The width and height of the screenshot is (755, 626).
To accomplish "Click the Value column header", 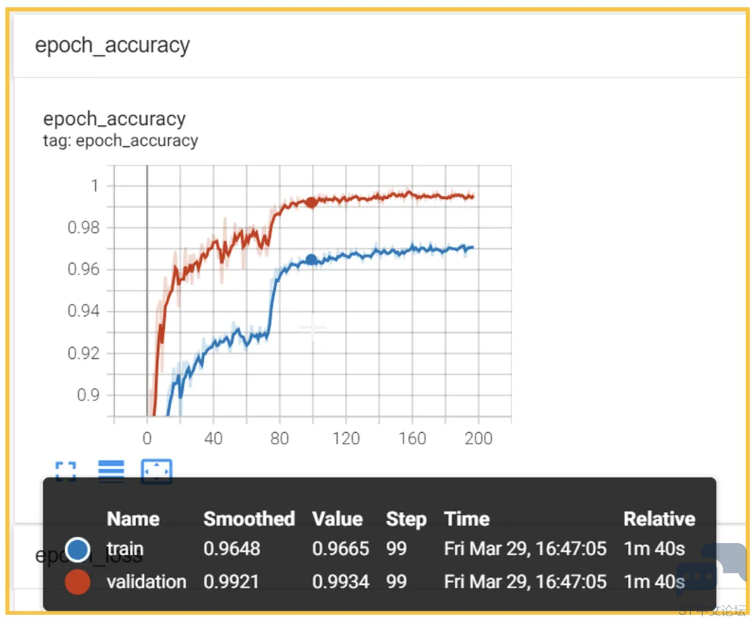I will click(338, 519).
